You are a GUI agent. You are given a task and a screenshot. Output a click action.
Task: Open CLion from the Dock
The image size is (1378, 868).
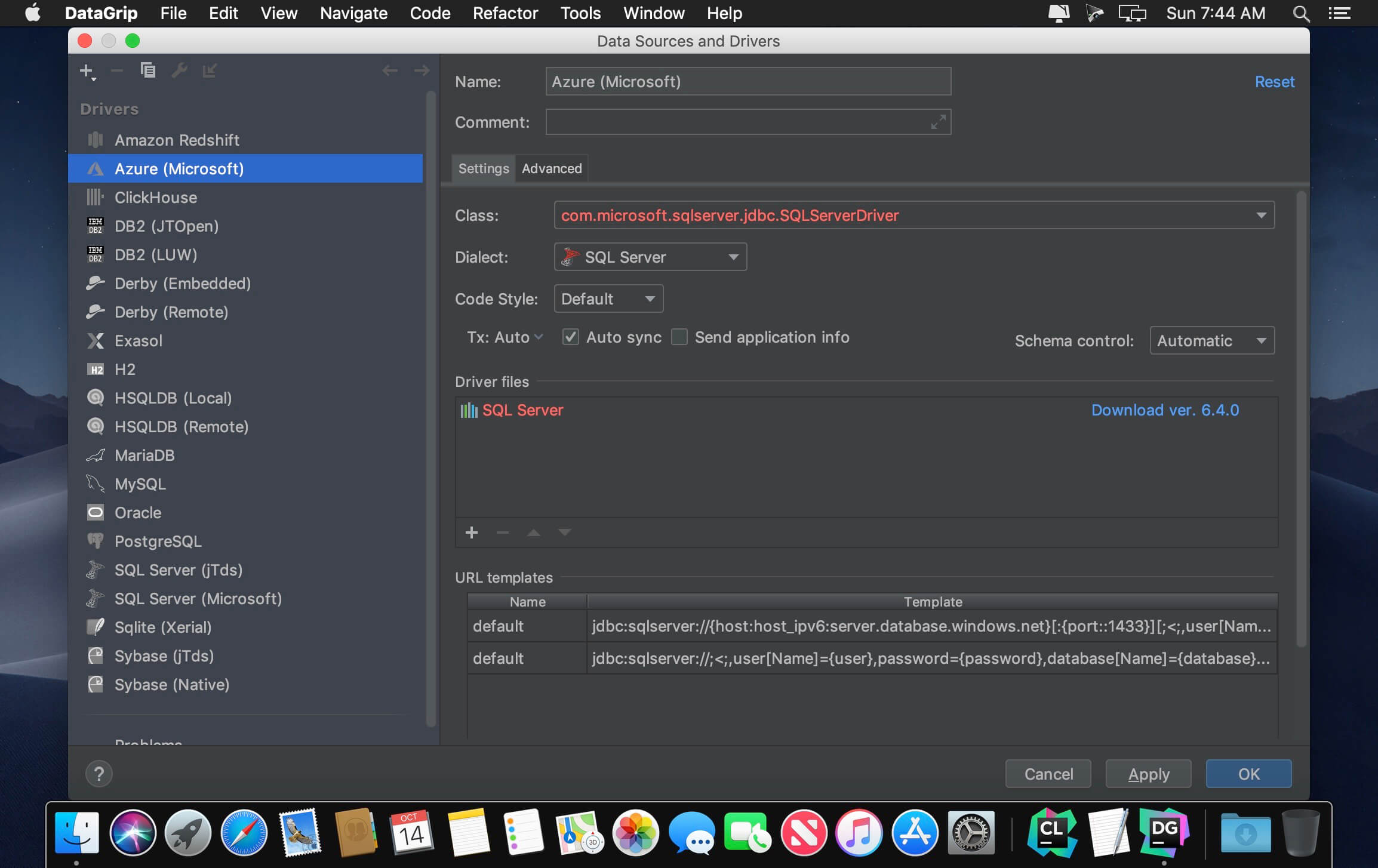[x=1051, y=833]
